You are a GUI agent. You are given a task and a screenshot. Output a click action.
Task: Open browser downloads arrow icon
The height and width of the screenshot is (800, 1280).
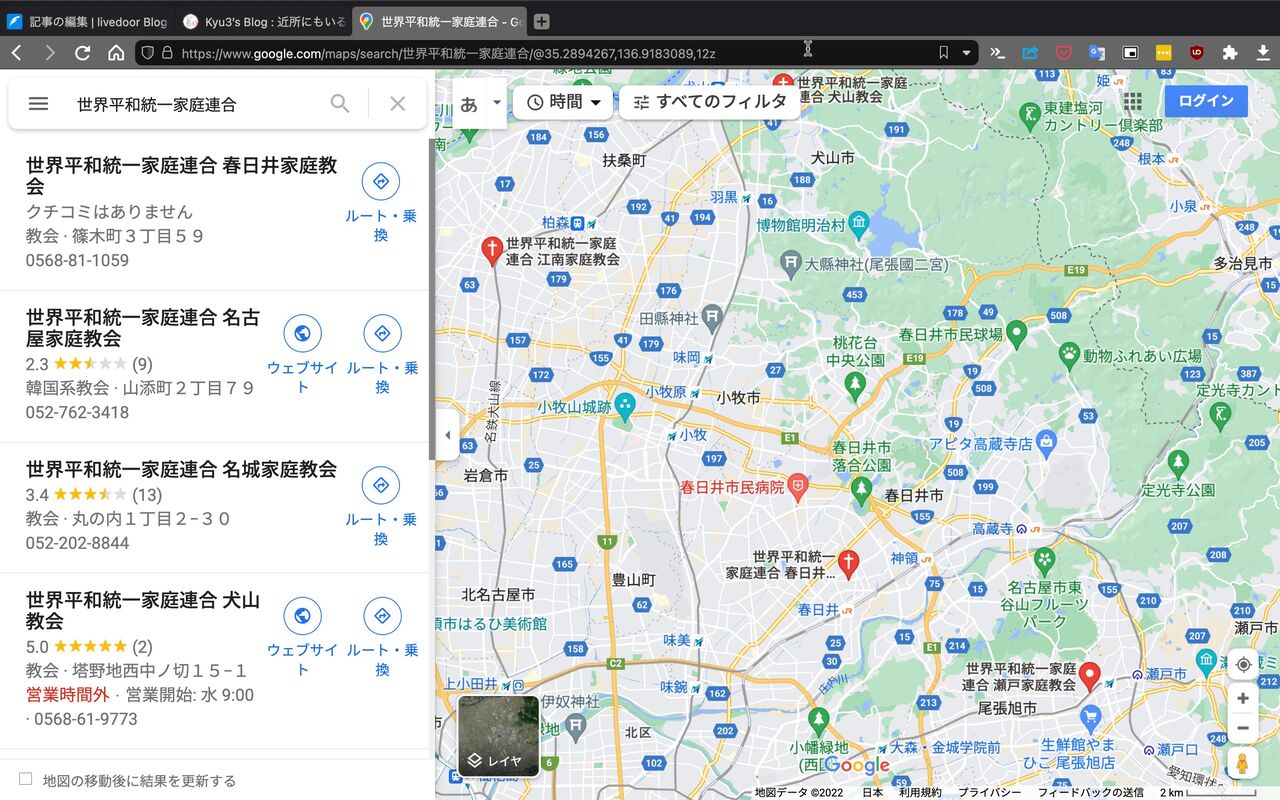tap(1263, 53)
